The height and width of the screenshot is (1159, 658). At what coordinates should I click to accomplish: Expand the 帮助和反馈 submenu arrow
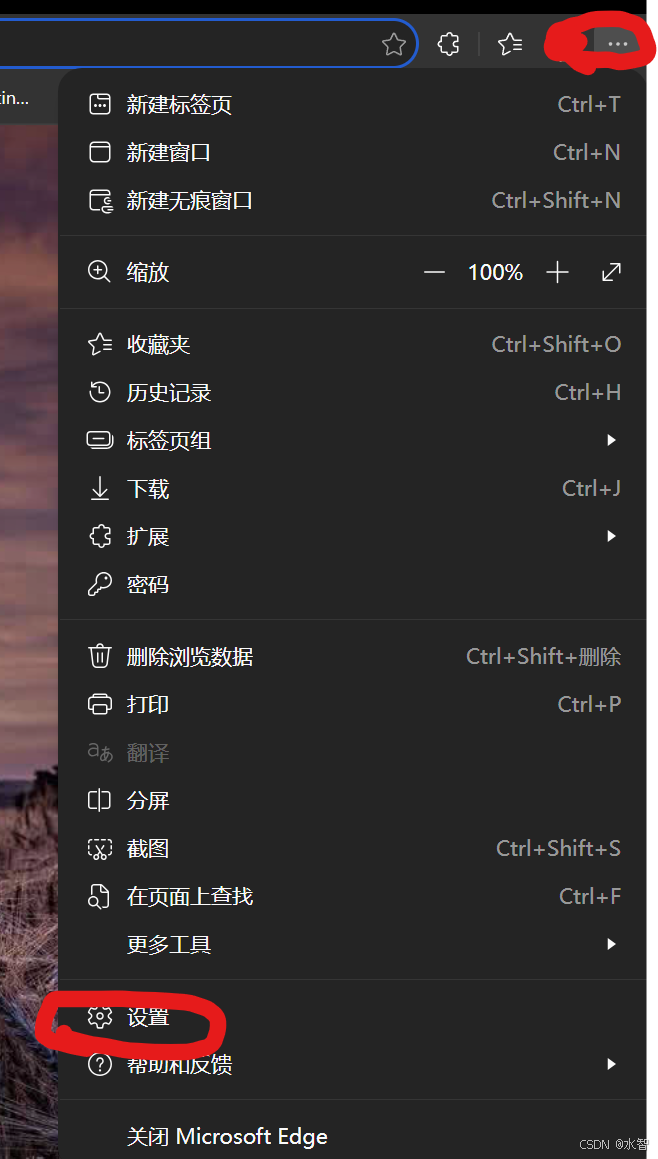611,1064
